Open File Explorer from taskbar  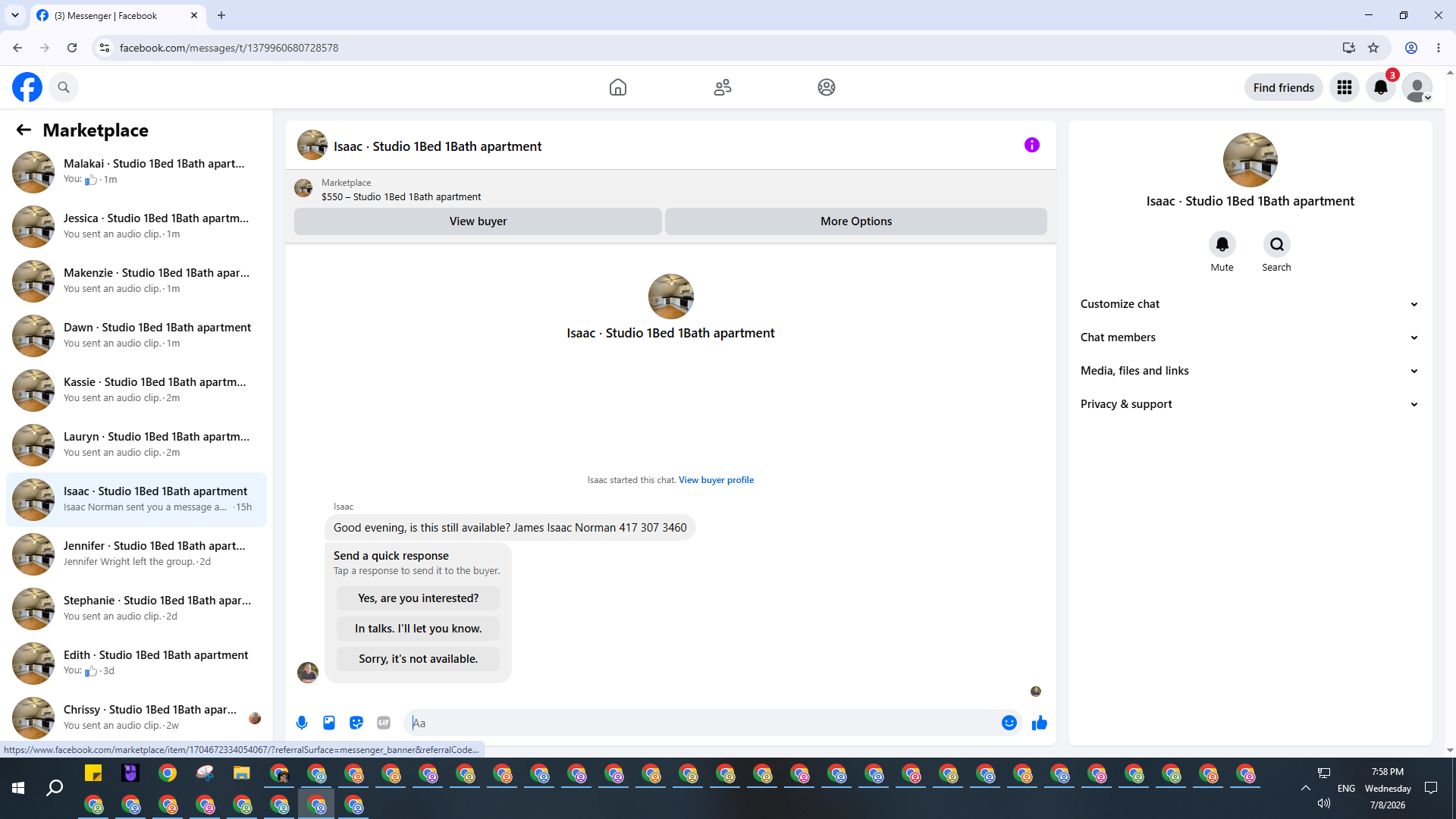[242, 773]
